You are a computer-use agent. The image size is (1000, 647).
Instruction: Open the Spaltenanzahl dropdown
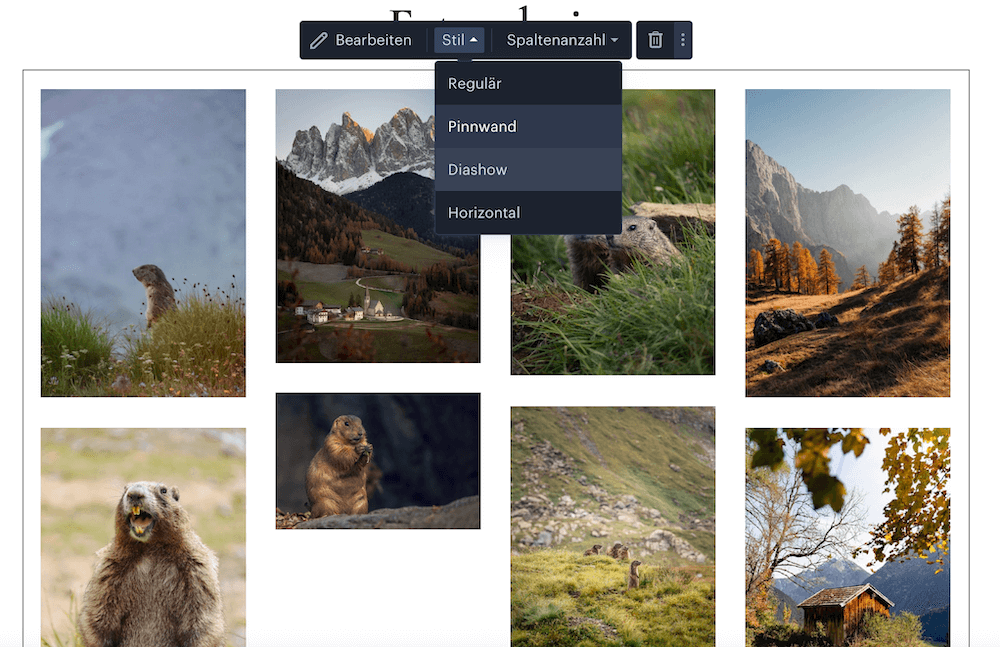562,40
